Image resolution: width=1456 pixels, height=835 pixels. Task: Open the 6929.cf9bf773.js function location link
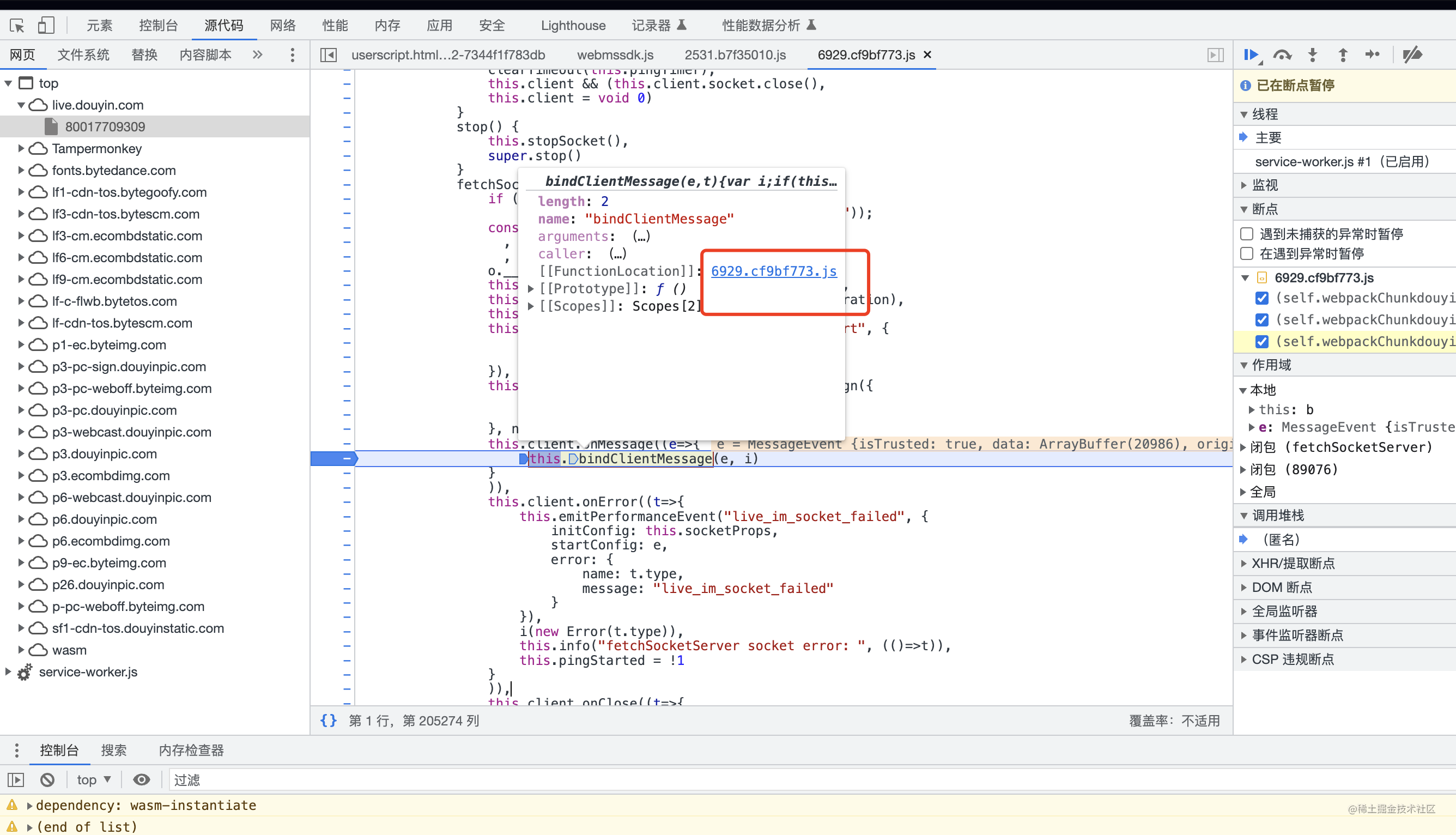click(773, 271)
